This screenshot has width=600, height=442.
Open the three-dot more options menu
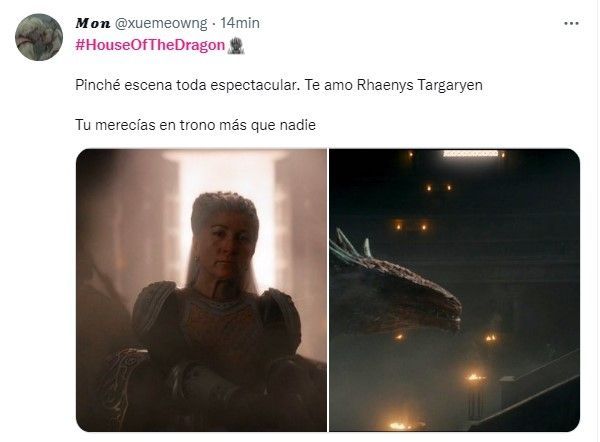(x=571, y=23)
